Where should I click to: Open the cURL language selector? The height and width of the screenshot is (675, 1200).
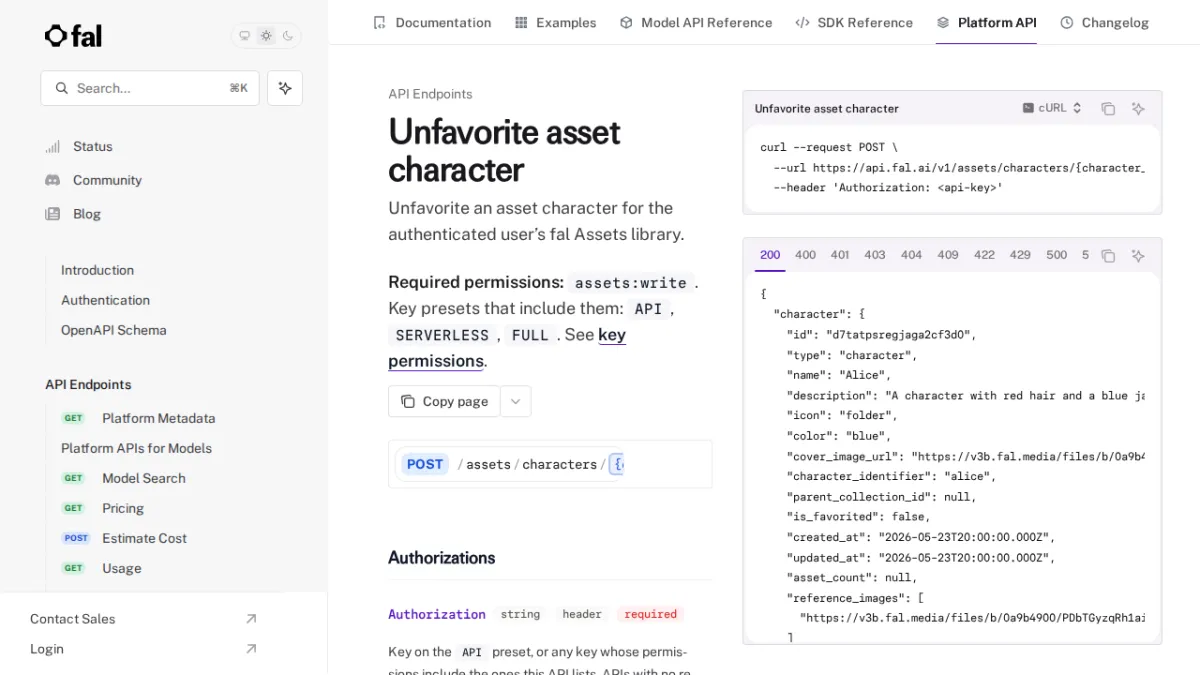(x=1052, y=108)
